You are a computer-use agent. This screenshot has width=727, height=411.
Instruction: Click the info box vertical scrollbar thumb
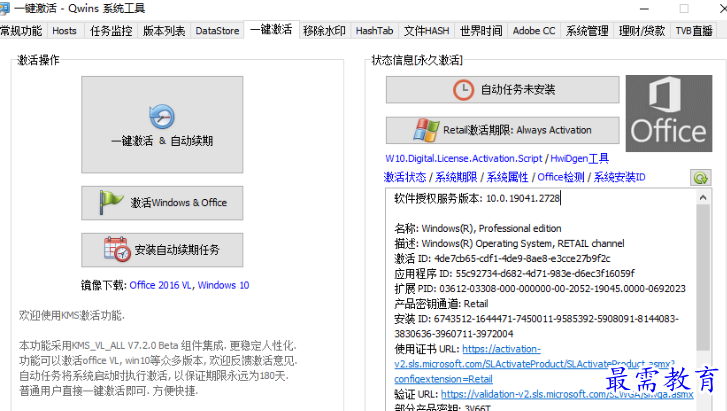tap(703, 277)
